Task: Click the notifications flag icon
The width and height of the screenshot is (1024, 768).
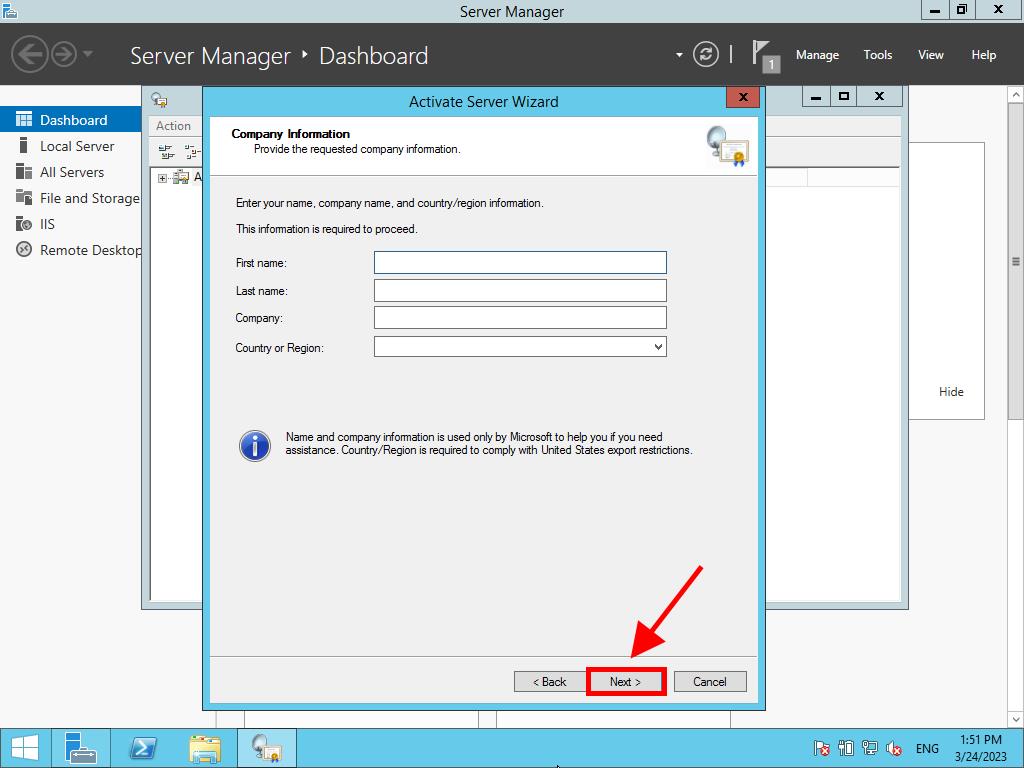Action: (x=765, y=55)
